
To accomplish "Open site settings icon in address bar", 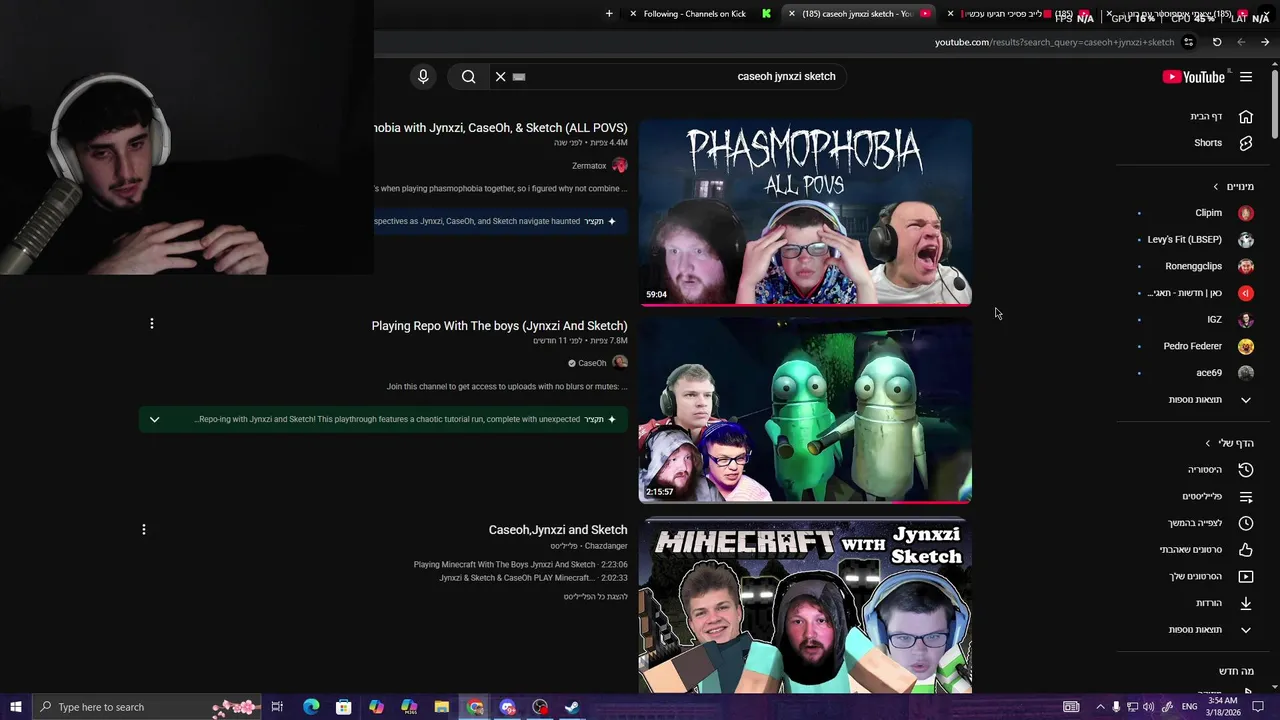I will [x=1188, y=42].
